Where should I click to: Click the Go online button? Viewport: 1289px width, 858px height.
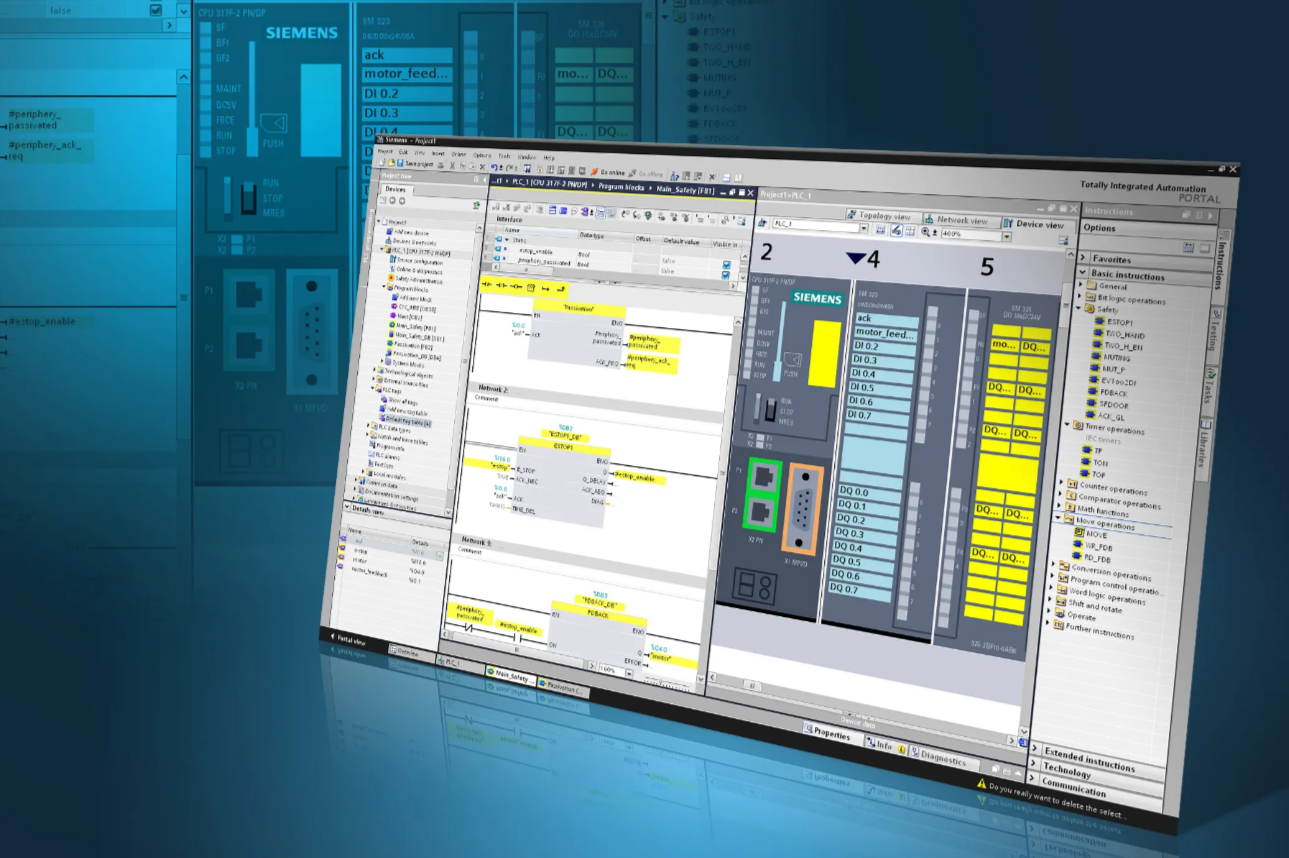pos(607,172)
